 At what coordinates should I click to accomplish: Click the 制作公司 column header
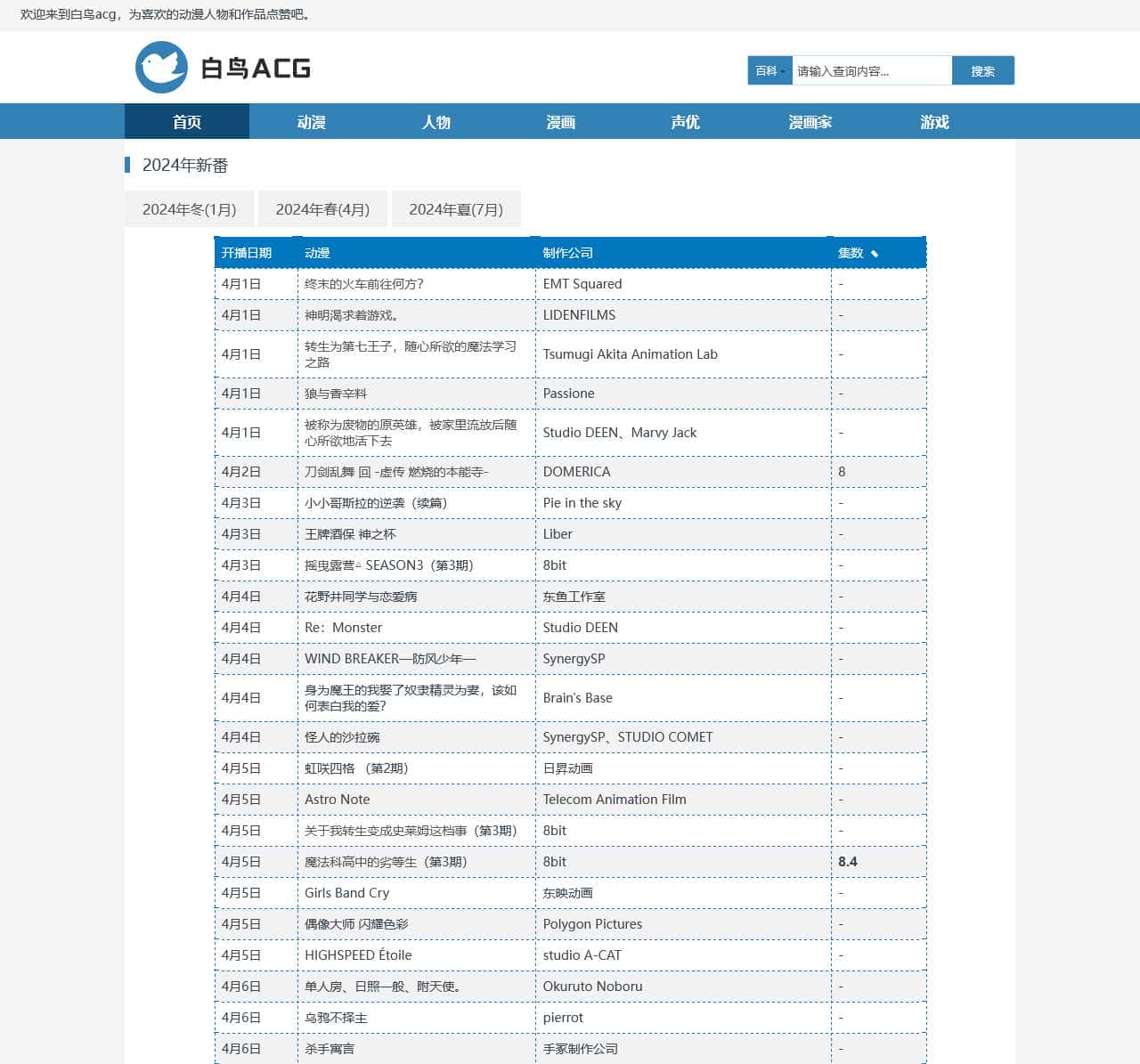pos(567,253)
